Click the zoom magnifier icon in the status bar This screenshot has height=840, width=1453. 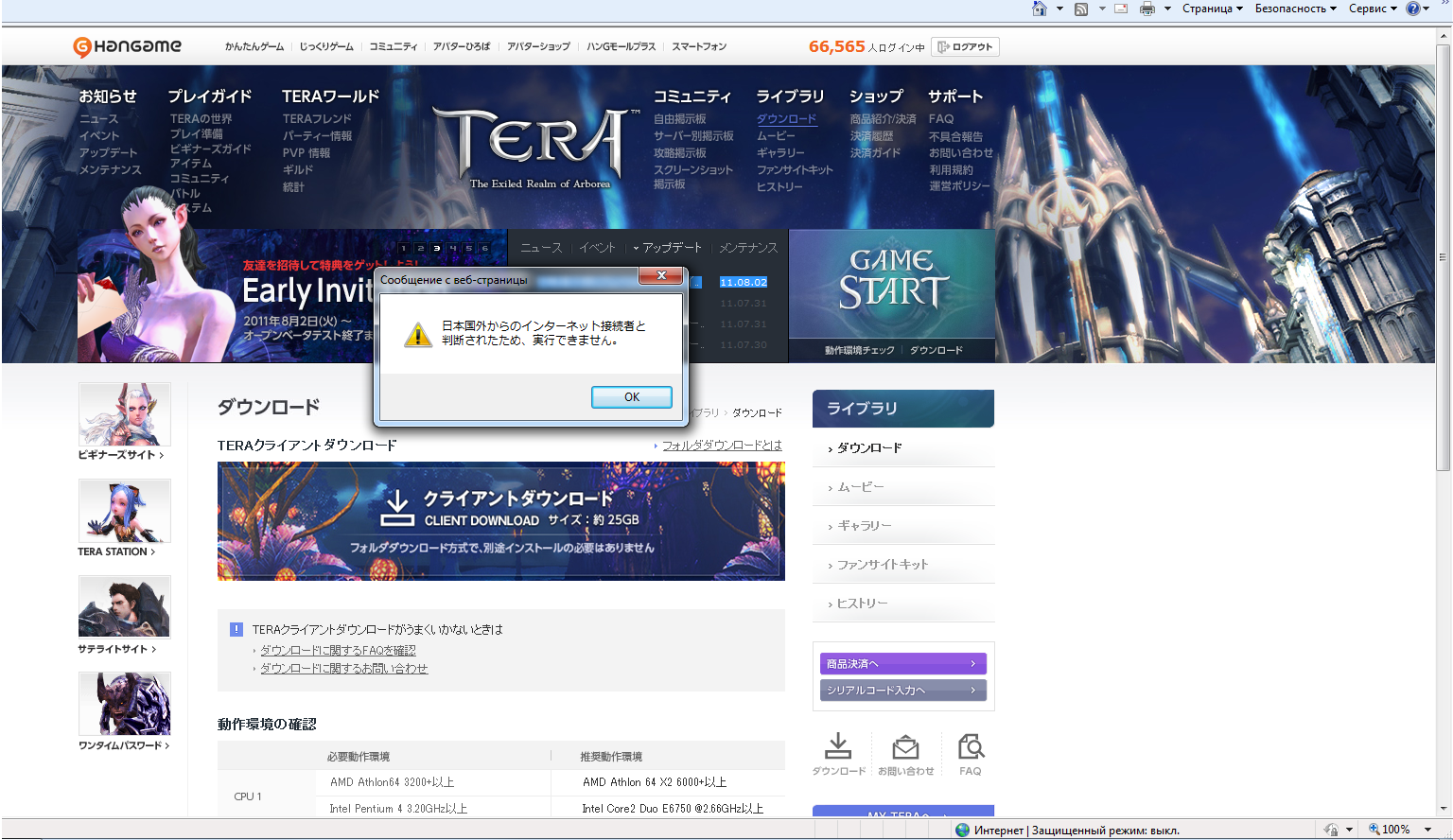tap(1374, 830)
